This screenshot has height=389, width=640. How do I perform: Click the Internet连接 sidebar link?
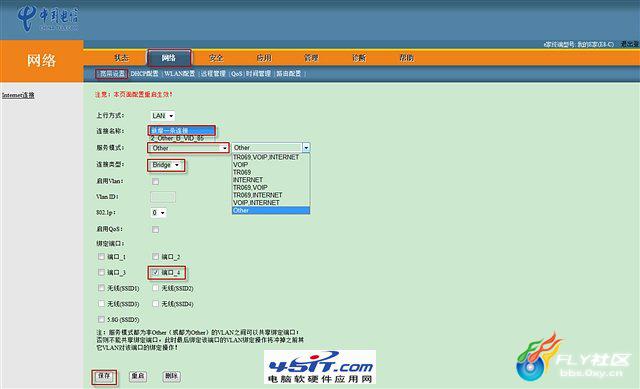click(x=18, y=95)
